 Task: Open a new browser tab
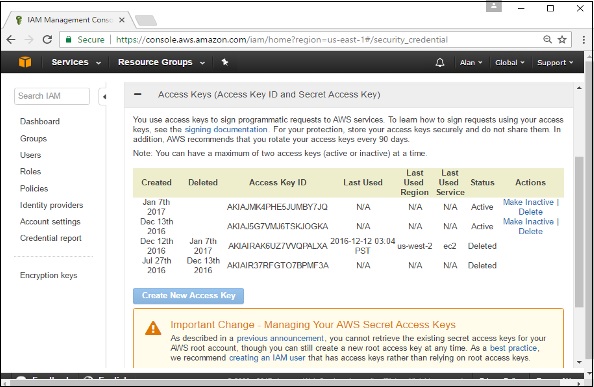coord(146,20)
